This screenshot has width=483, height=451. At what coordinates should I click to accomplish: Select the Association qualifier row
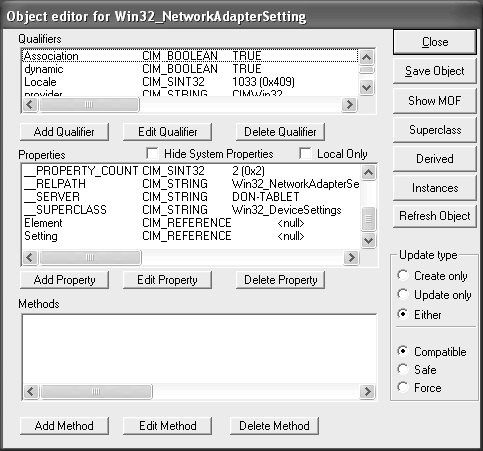190,56
